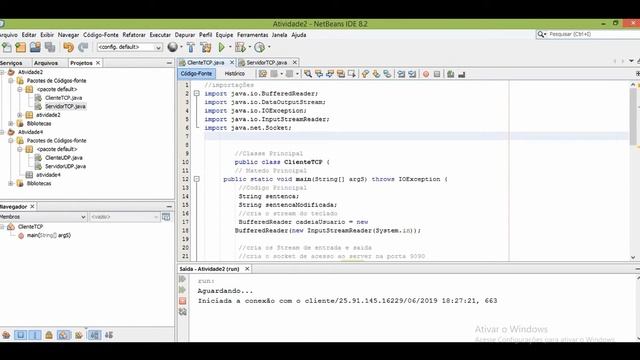
Task: Select the Atividade4 project node
Action: click(x=30, y=132)
